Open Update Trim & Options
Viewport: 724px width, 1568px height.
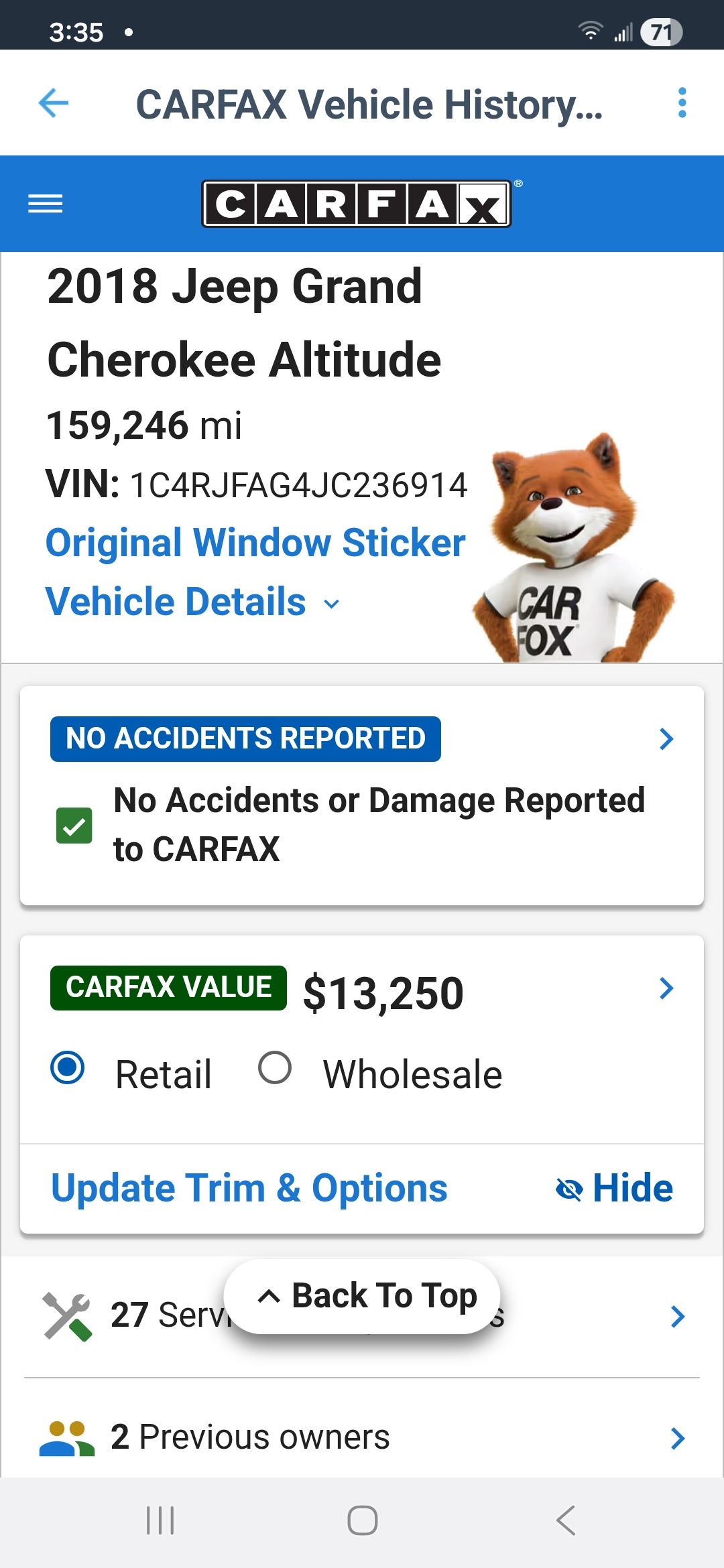(249, 1188)
